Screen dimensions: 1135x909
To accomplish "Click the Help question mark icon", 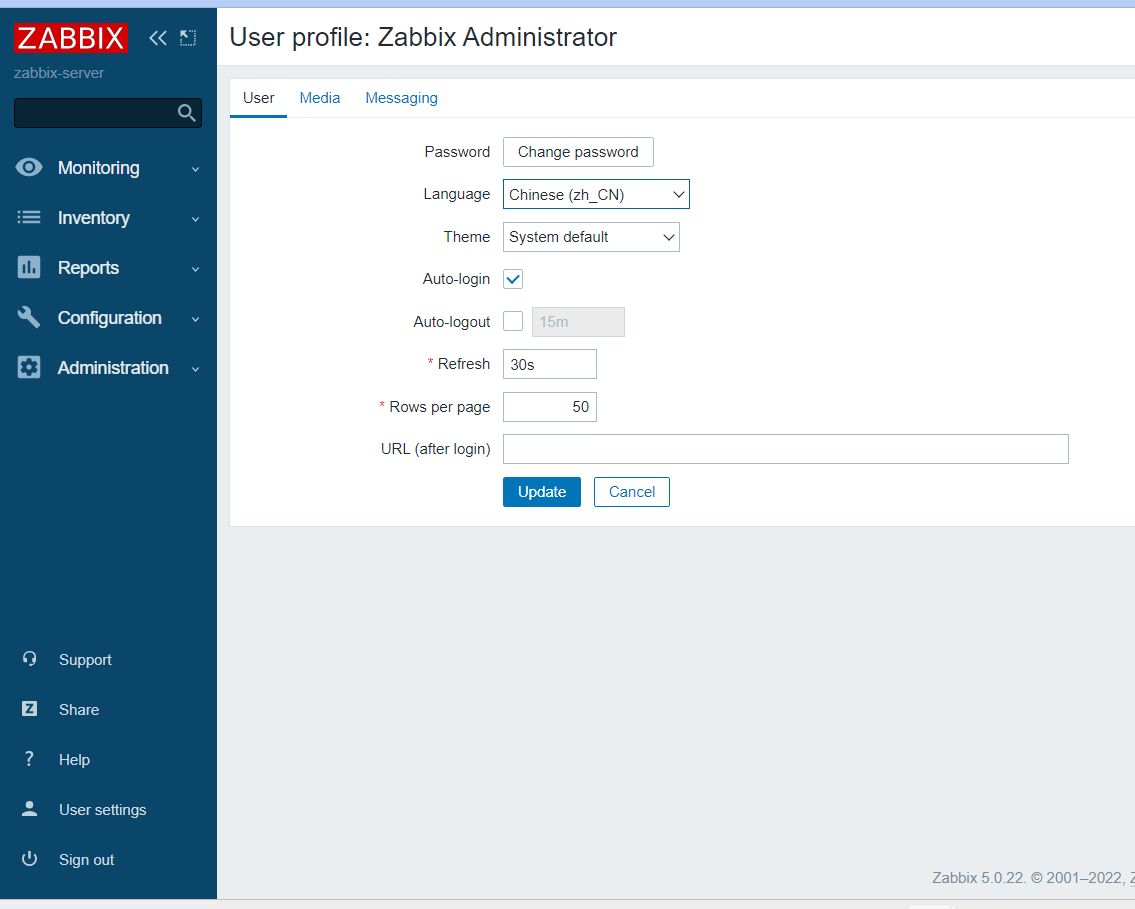I will click(x=30, y=758).
